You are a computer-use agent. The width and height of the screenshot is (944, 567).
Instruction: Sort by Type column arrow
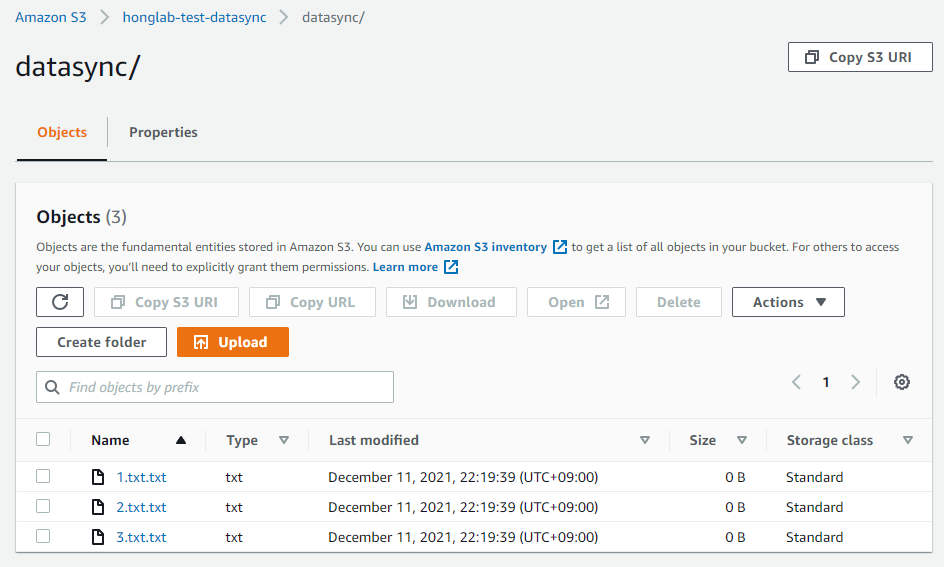click(x=284, y=440)
